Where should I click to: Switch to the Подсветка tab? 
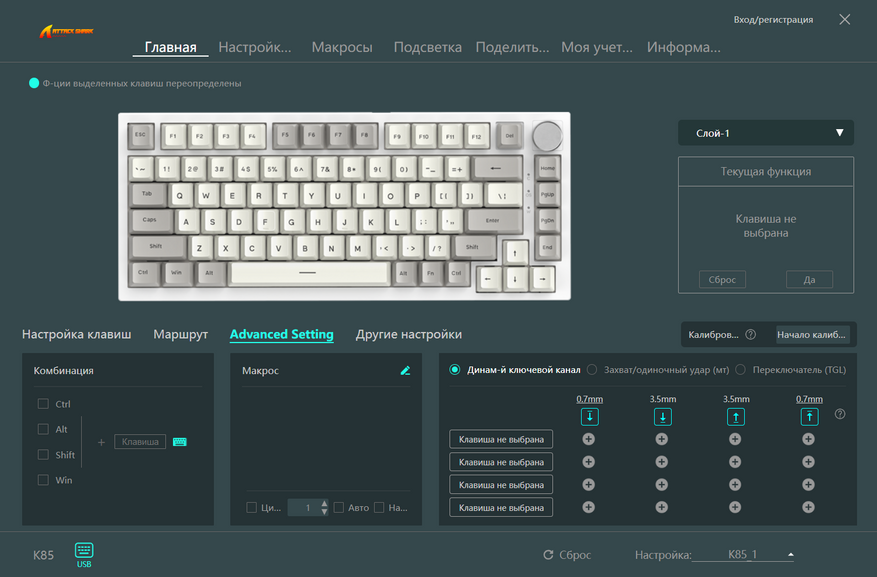click(427, 47)
